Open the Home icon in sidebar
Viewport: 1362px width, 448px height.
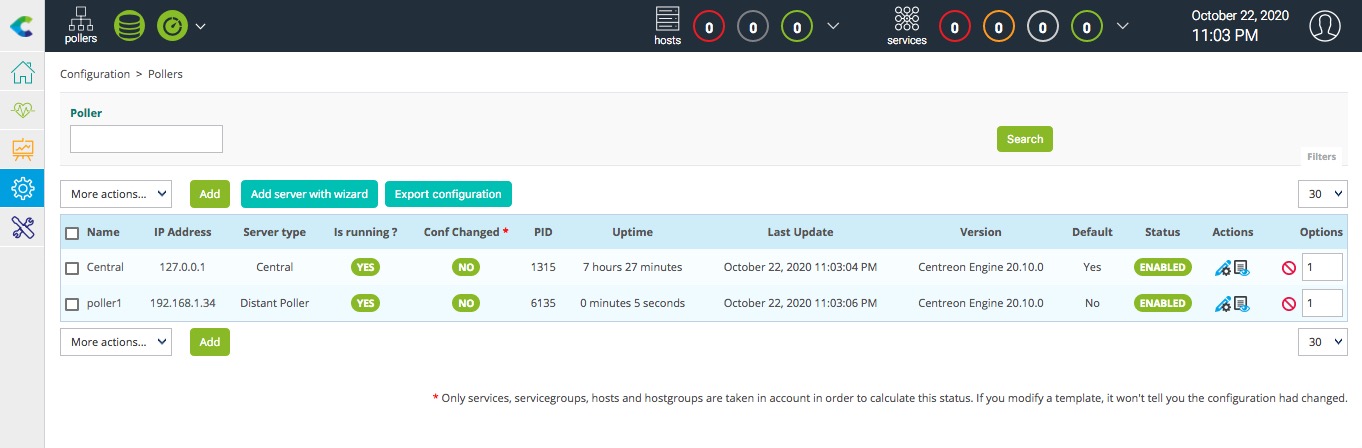22,72
